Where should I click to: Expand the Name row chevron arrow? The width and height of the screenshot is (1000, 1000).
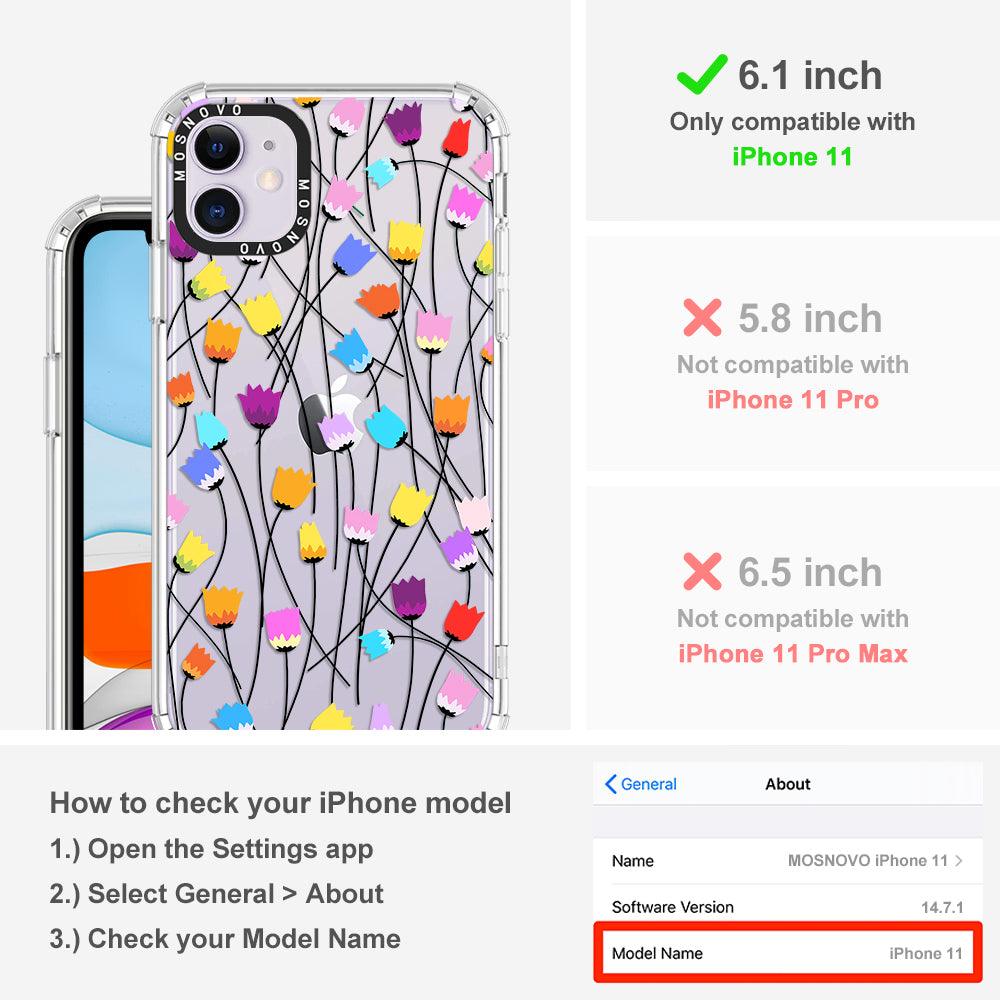coord(959,860)
